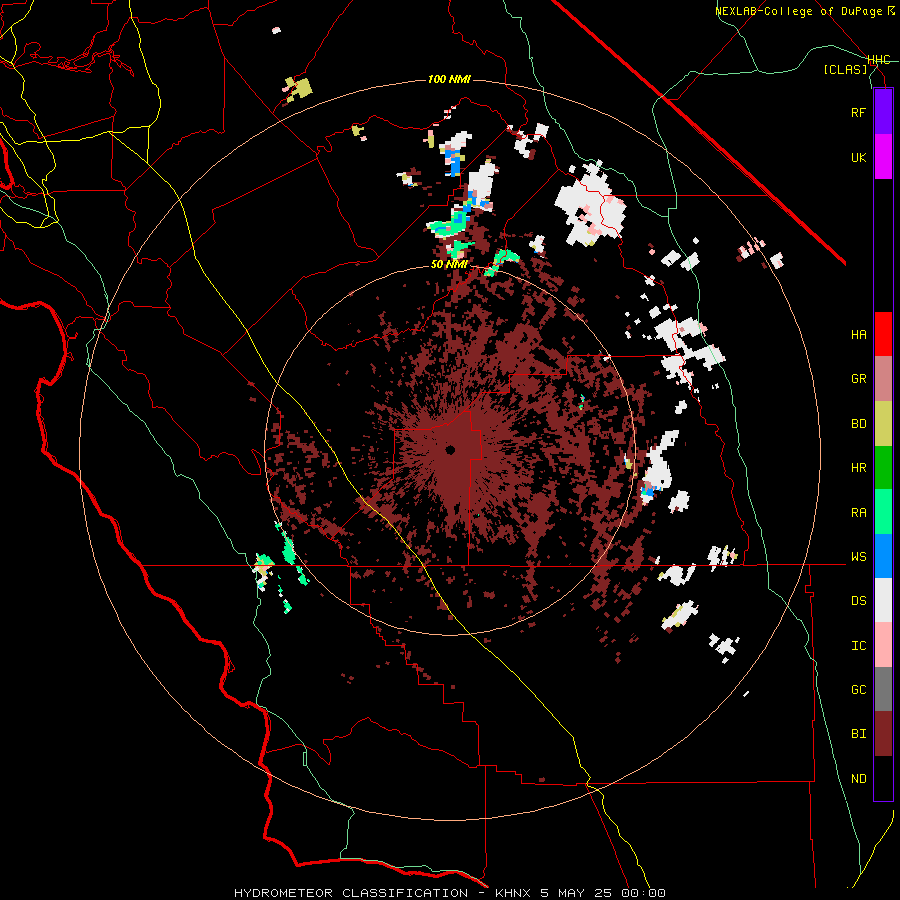900x900 pixels.
Task: Click the IC legend label
Action: pyautogui.click(x=858, y=646)
